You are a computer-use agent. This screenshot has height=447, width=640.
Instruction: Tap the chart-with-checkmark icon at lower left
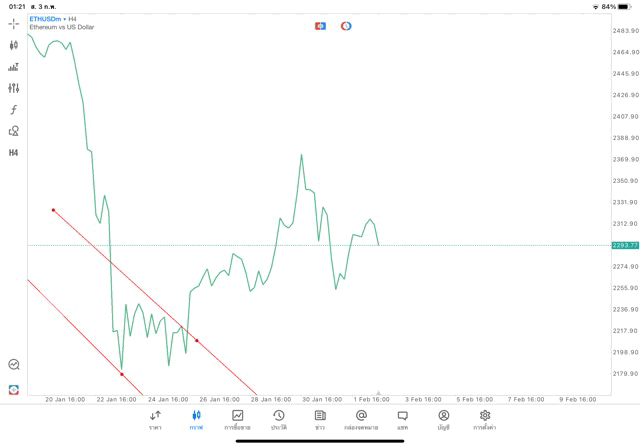tap(14, 365)
